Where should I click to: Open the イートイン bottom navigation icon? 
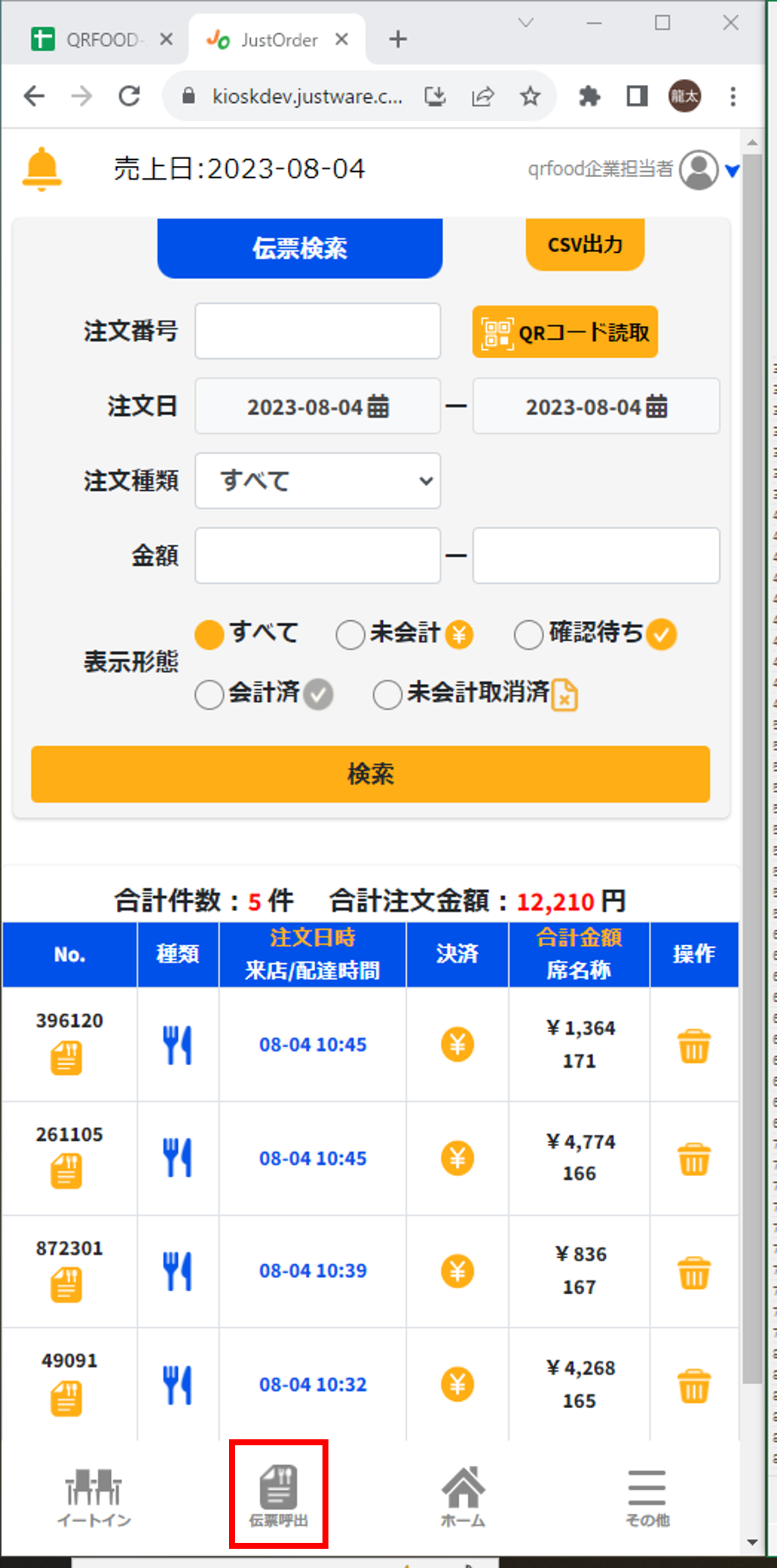(94, 1497)
